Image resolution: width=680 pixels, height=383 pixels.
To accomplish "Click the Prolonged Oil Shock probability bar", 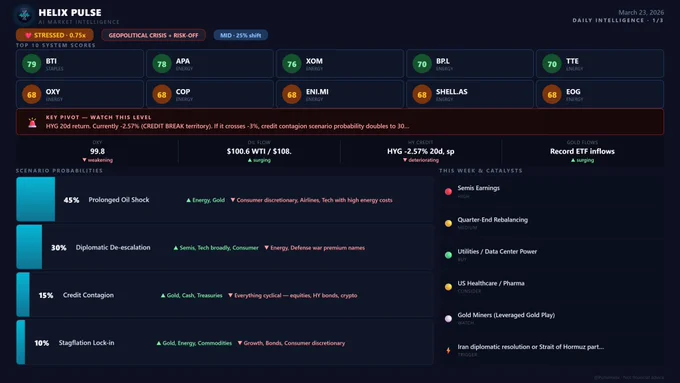I will [x=36, y=199].
